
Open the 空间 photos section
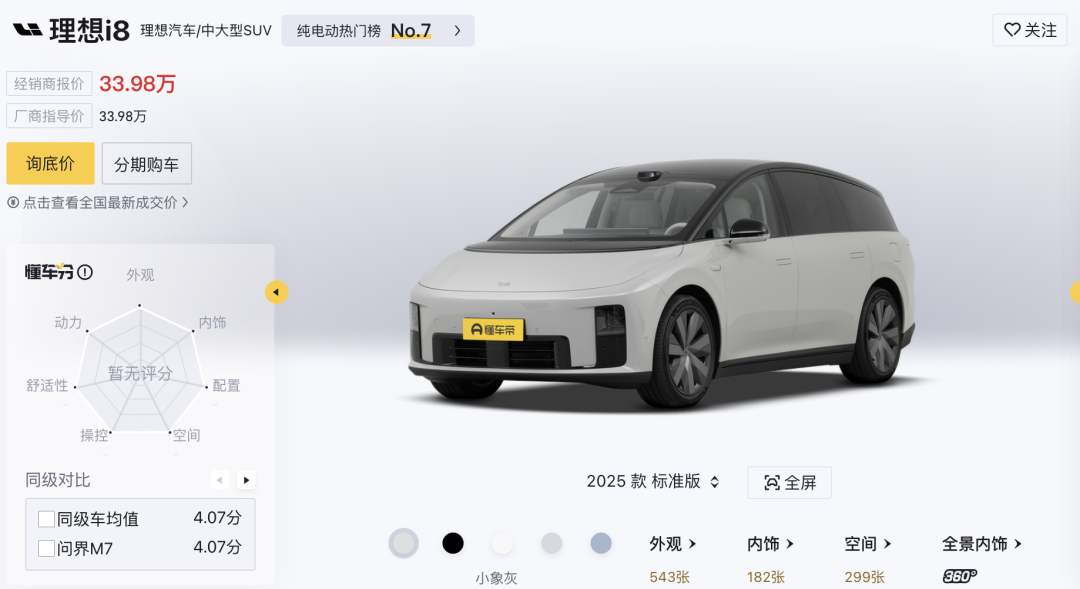click(x=868, y=544)
